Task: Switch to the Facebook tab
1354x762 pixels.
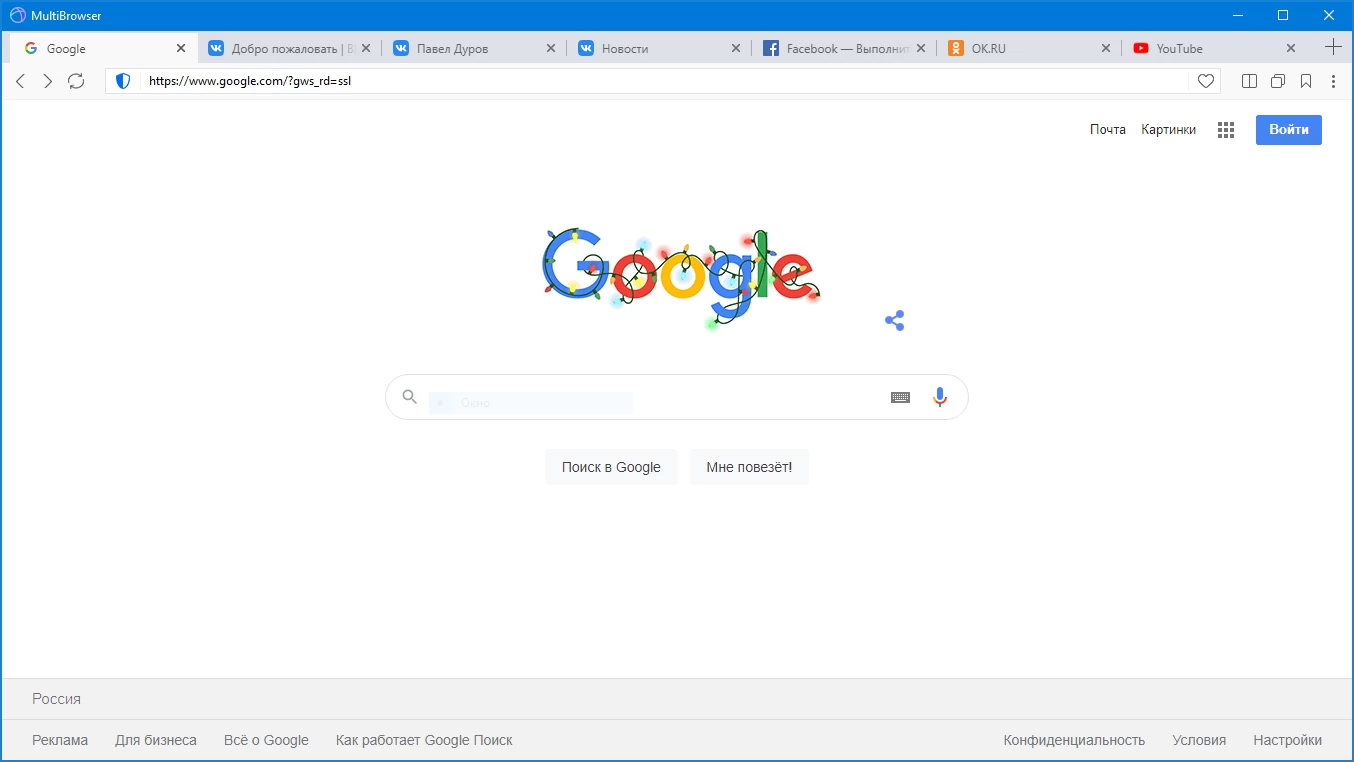Action: (844, 48)
